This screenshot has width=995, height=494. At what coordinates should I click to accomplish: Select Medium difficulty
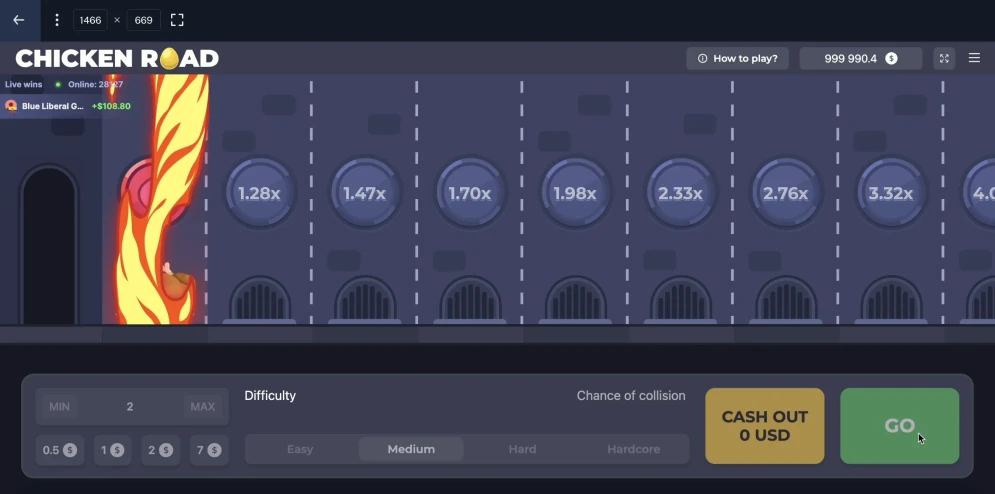click(411, 449)
